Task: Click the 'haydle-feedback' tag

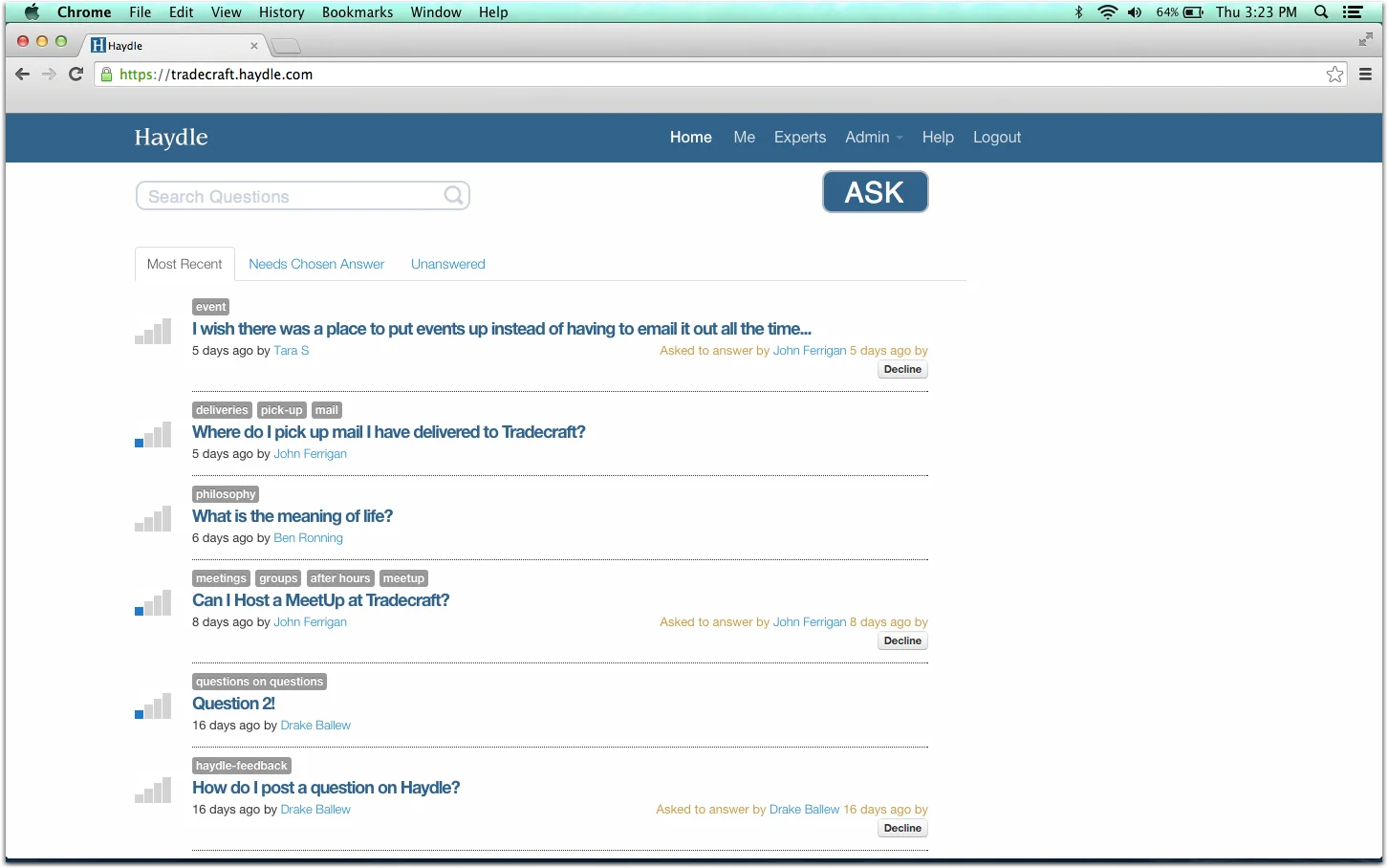Action: (x=241, y=766)
